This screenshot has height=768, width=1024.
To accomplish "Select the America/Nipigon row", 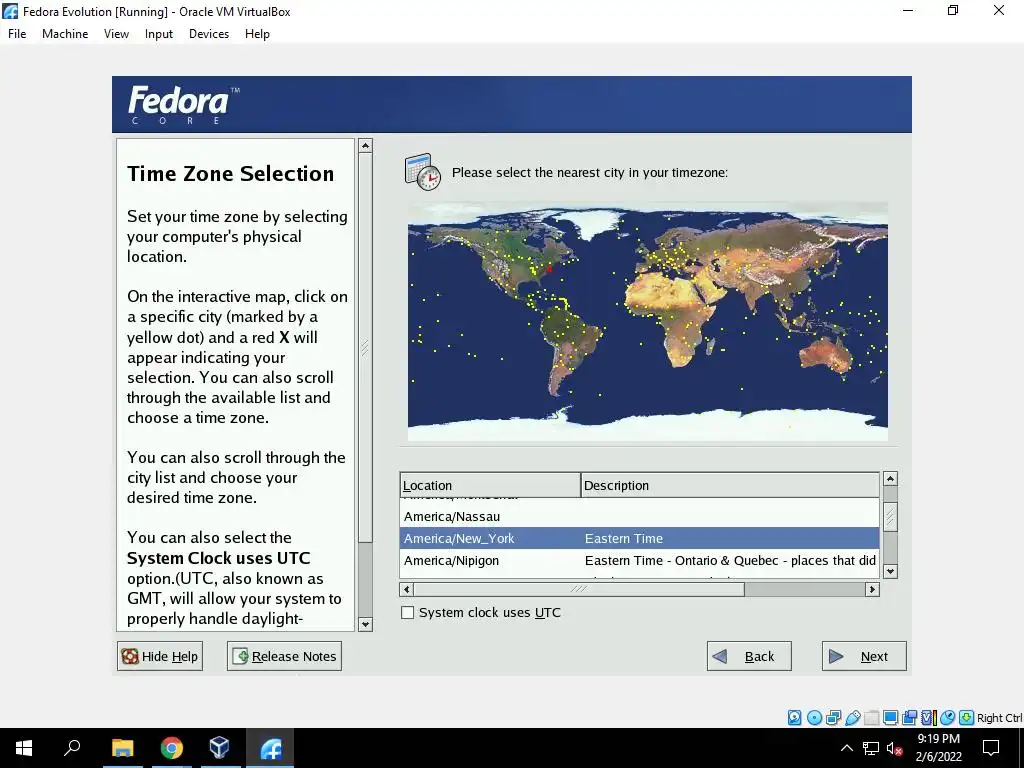I will tap(639, 561).
